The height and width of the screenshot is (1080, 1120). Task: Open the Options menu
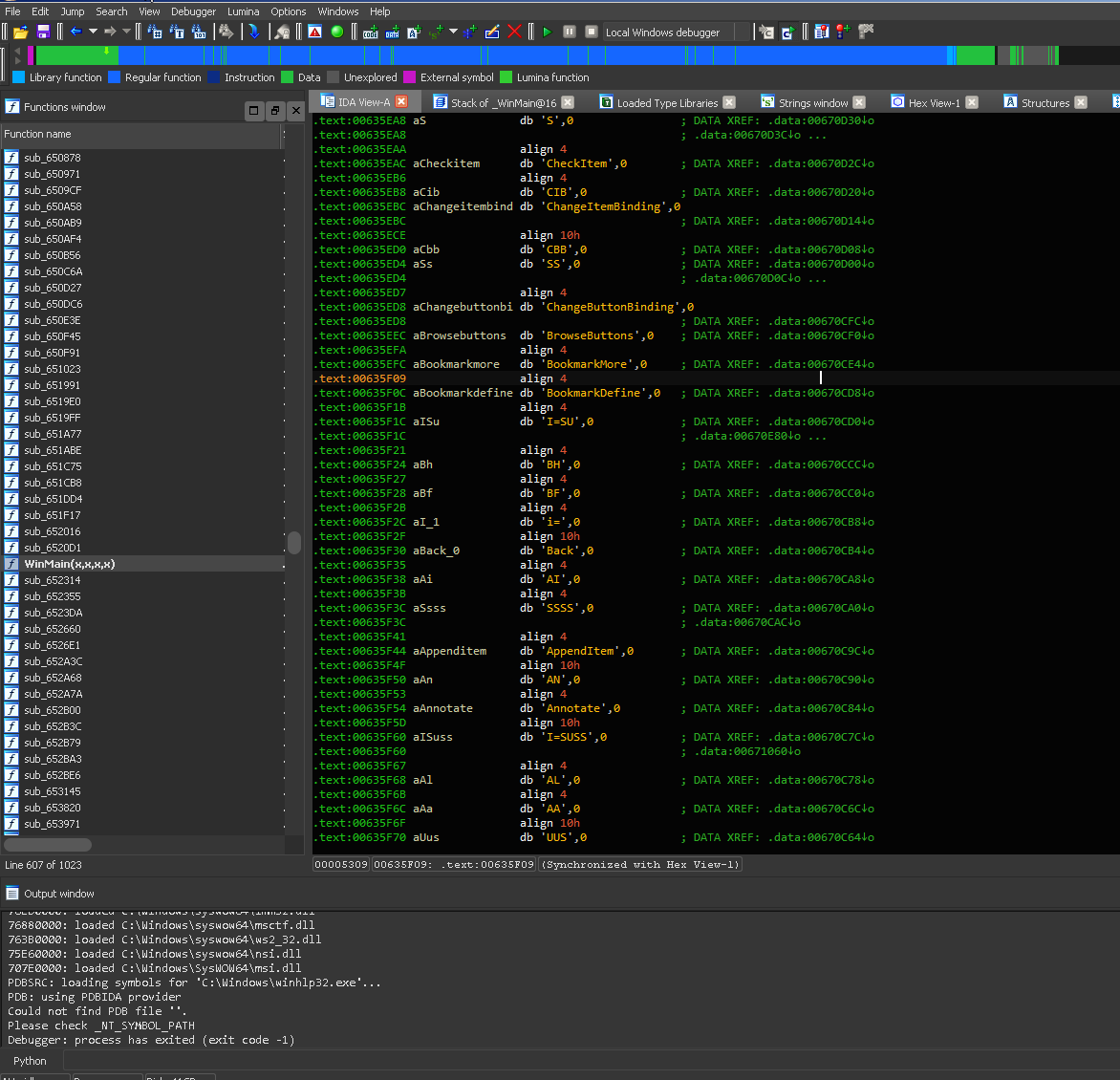tap(289, 11)
